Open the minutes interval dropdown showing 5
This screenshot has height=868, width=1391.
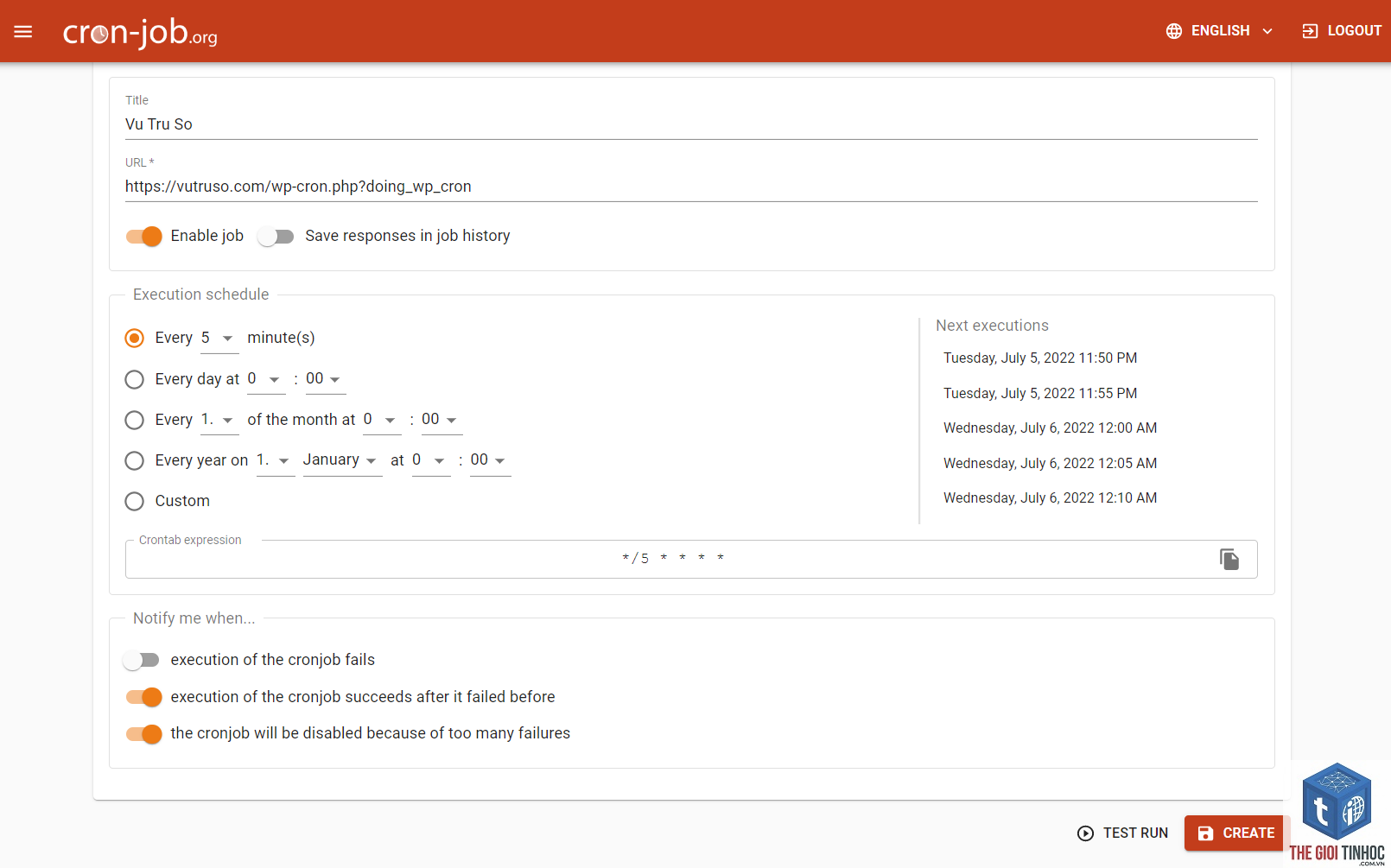219,338
